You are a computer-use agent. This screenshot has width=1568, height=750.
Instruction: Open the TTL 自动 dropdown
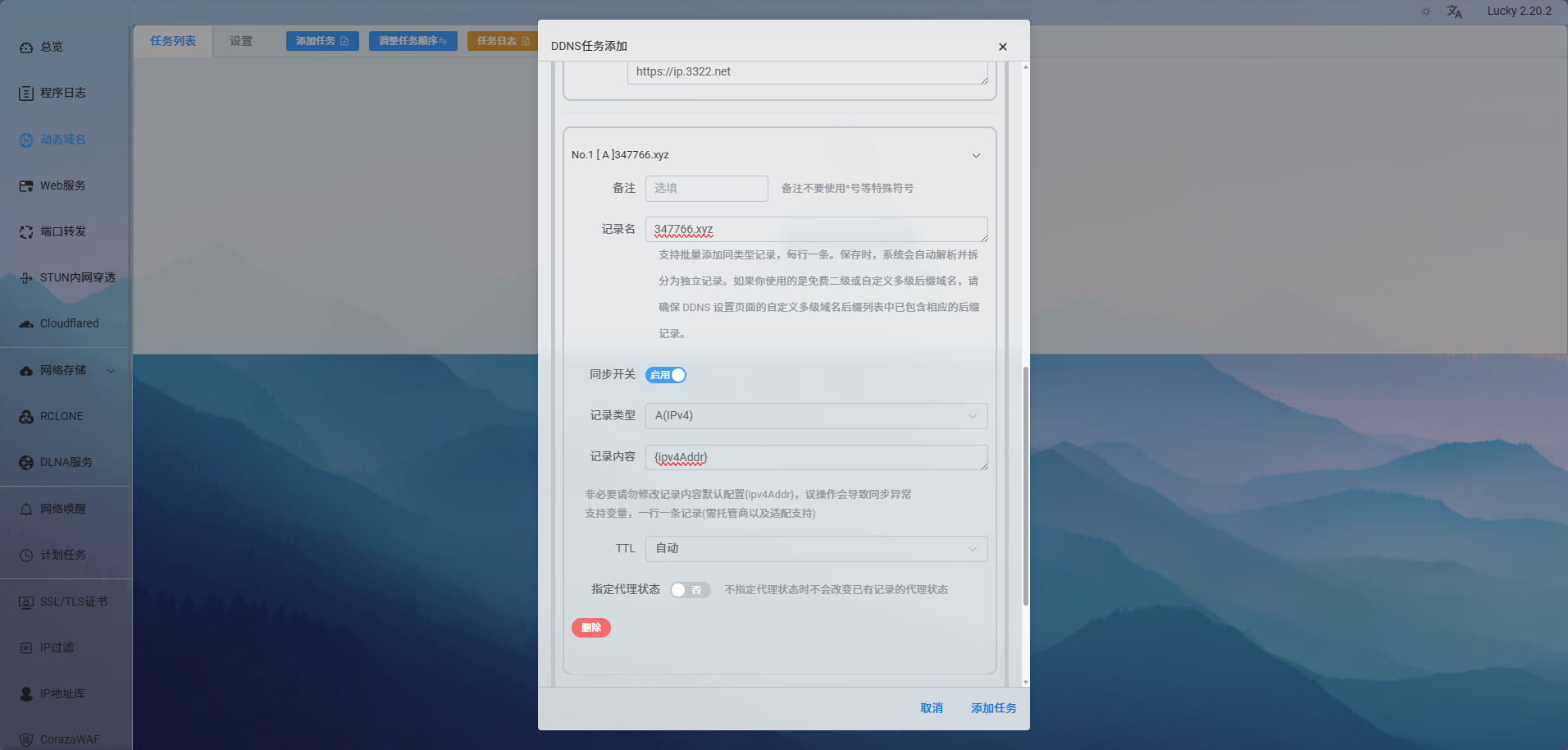coord(816,549)
